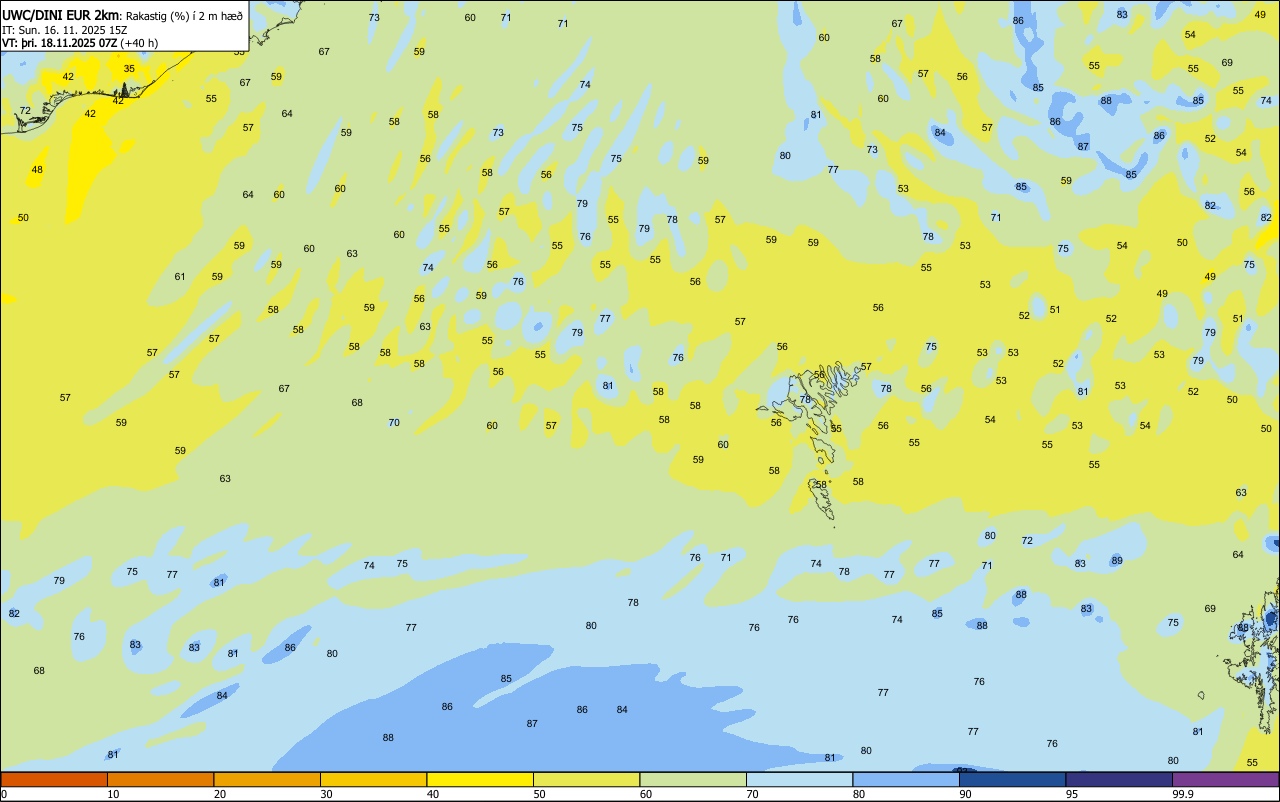Click the humidity value "48" on the map
Image resolution: width=1280 pixels, height=802 pixels.
click(37, 170)
